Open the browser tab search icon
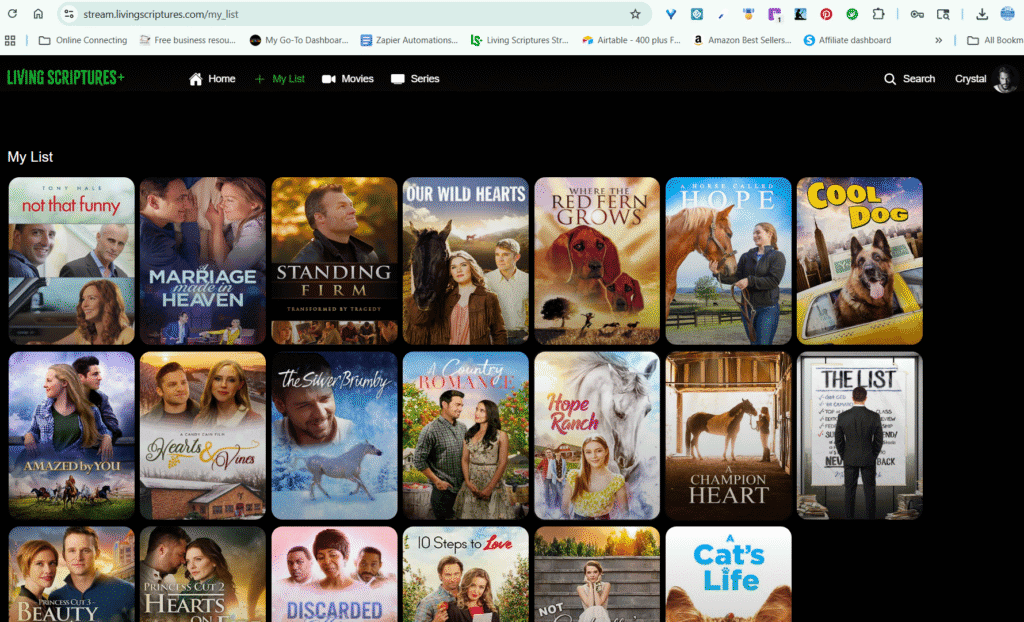This screenshot has height=622, width=1024. [943, 14]
